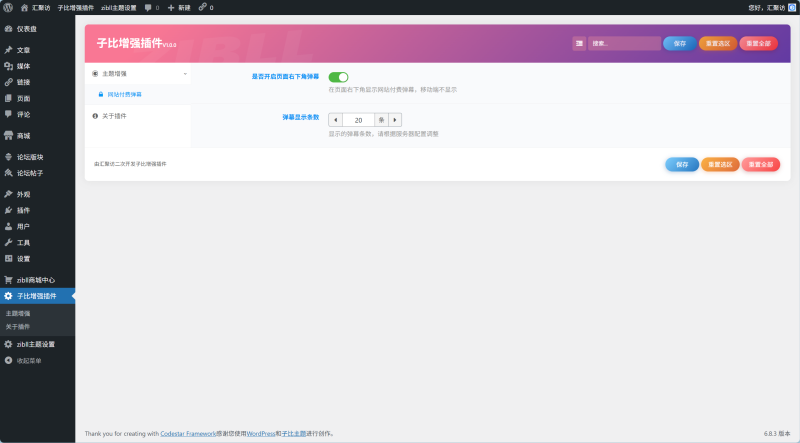Click the 搜索 search field in header
The height and width of the screenshot is (443, 800).
pyautogui.click(x=624, y=43)
